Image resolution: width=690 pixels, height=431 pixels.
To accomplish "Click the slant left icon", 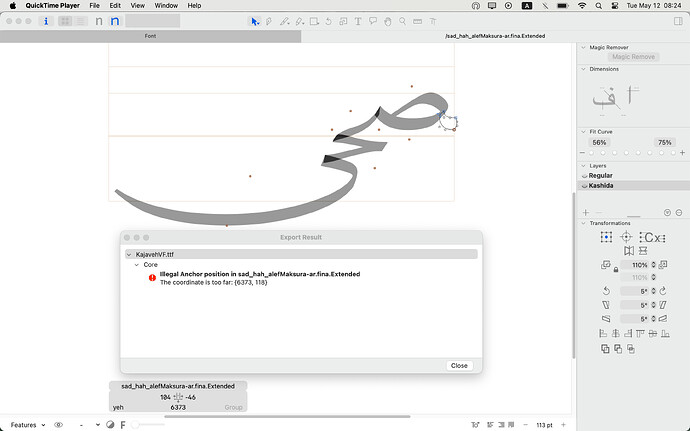I will tap(606, 305).
